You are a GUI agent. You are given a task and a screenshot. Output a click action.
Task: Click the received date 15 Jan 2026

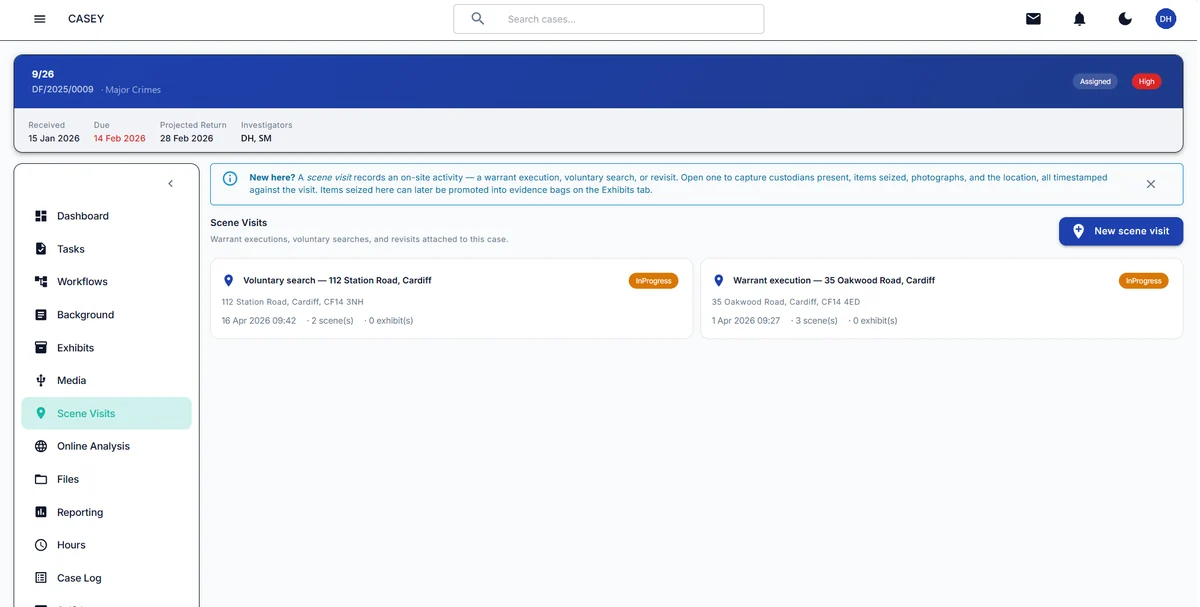point(54,139)
